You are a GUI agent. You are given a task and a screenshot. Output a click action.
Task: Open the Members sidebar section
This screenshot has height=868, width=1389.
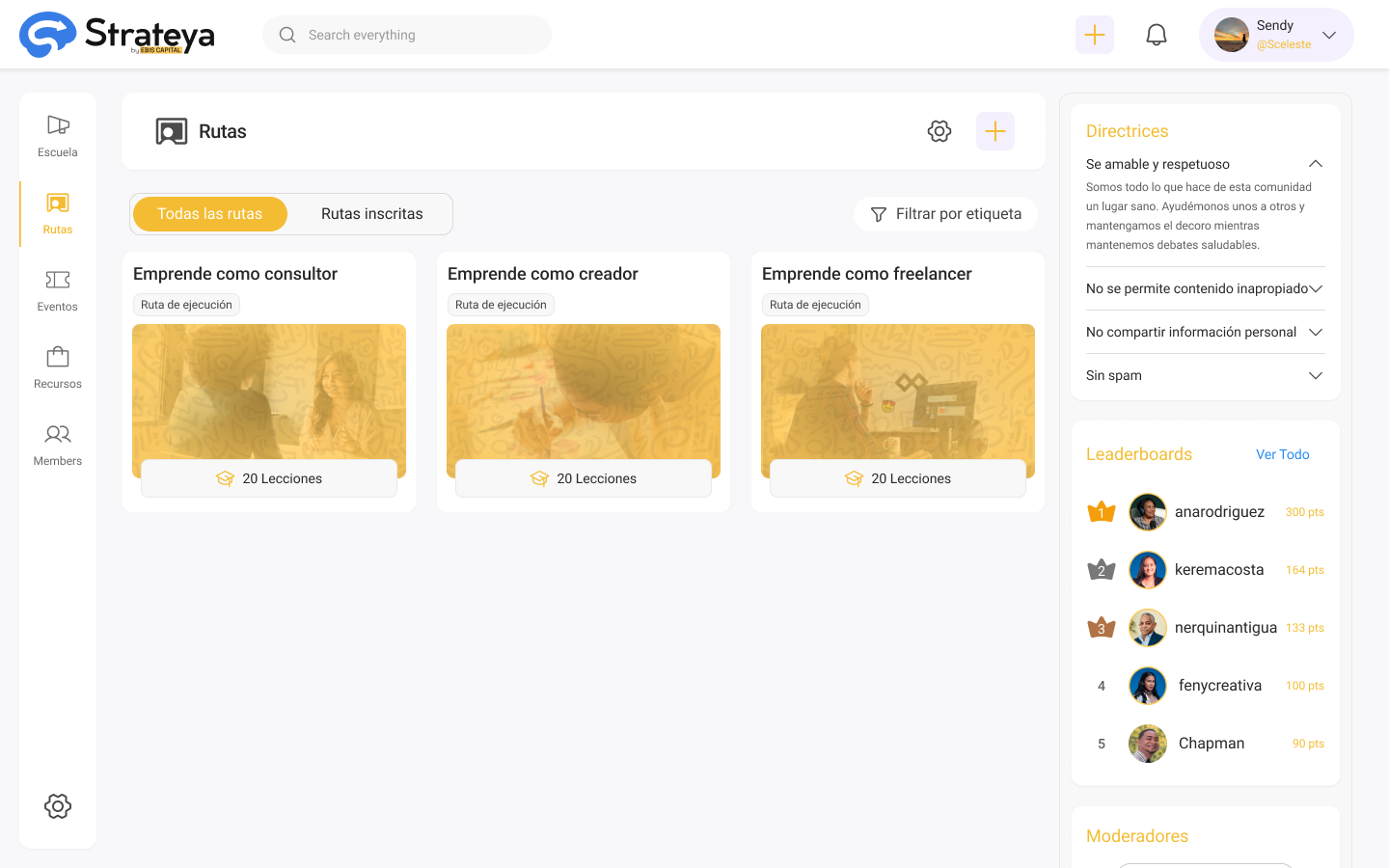58,445
